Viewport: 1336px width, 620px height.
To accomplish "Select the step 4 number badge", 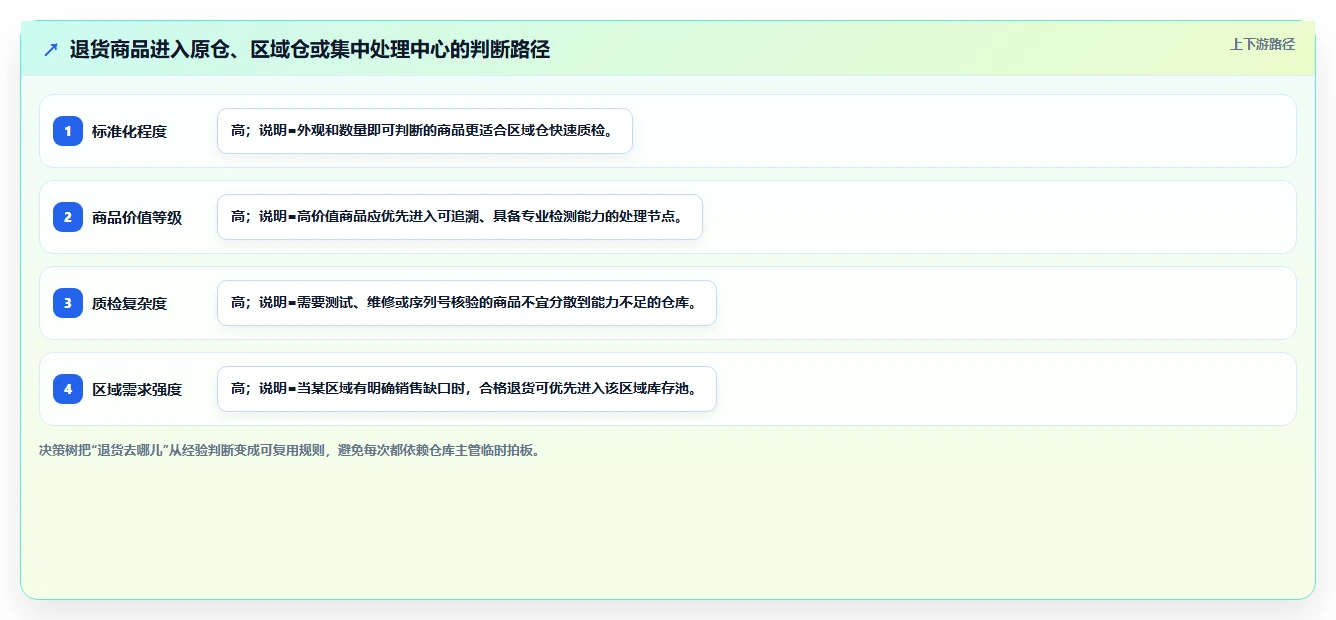I will (x=68, y=389).
